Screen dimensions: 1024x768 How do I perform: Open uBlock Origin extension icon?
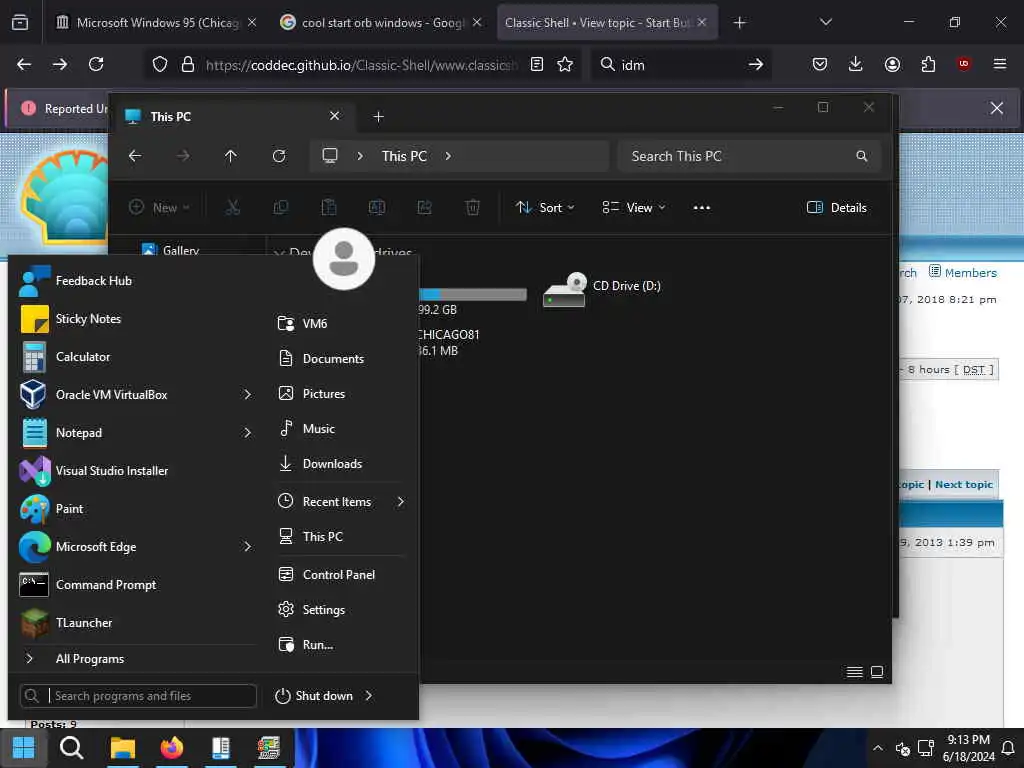pos(964,64)
